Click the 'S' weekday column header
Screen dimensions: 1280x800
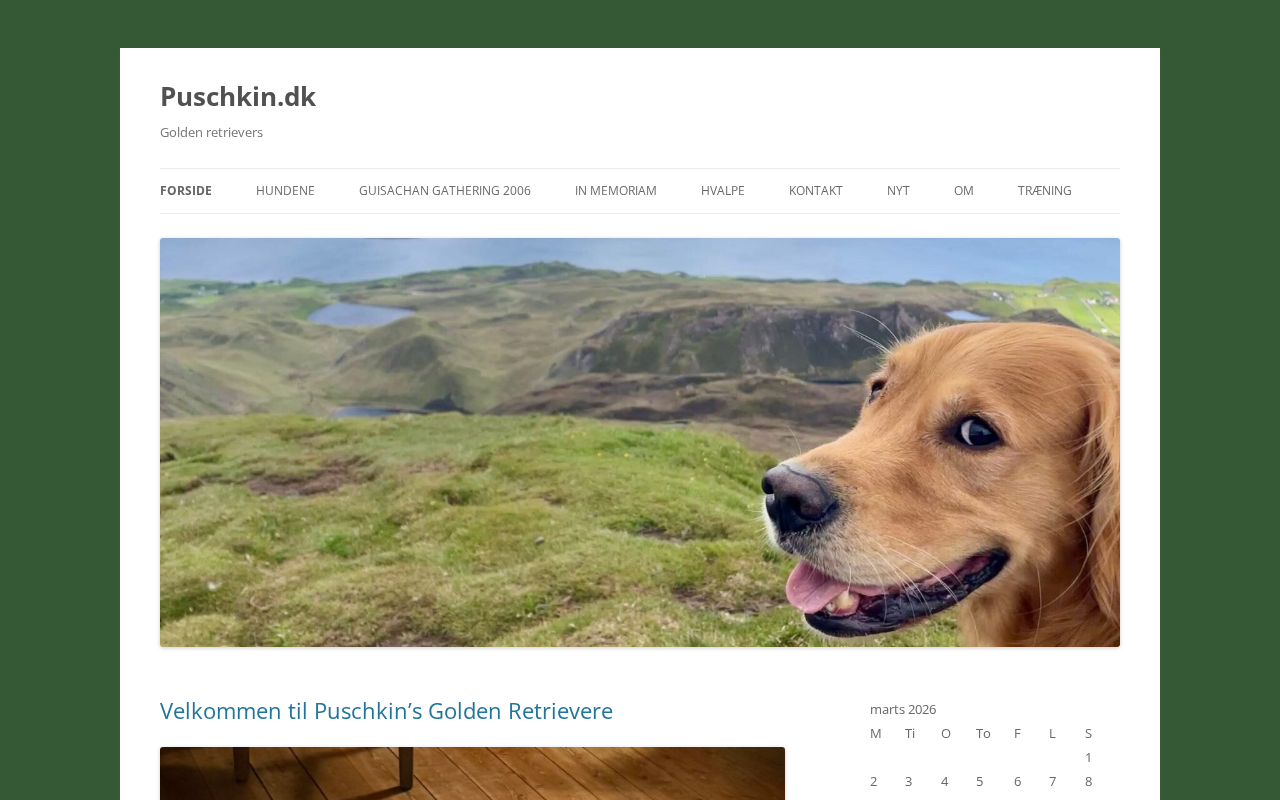(x=1089, y=733)
